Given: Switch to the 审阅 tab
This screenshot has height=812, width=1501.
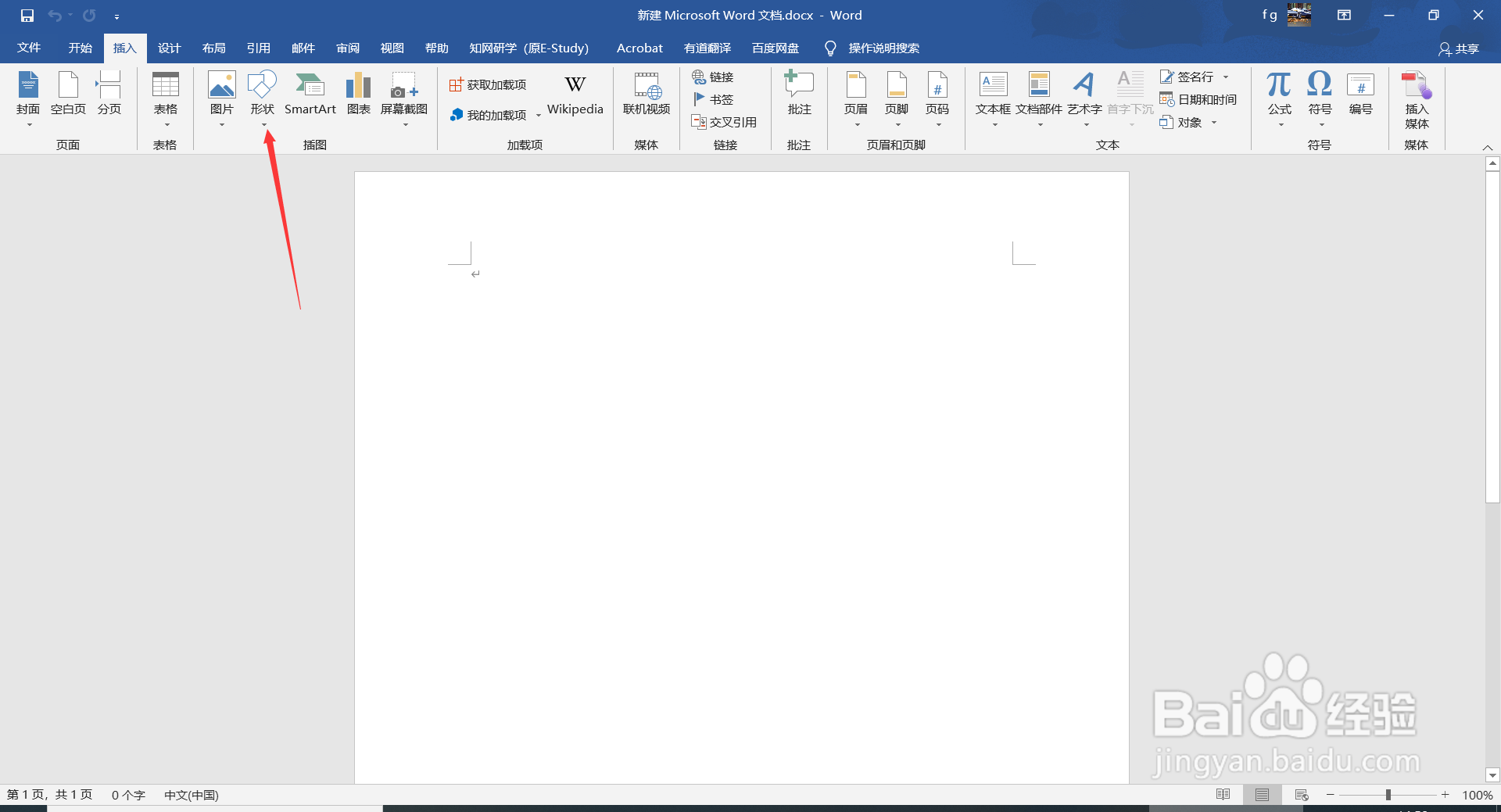Looking at the screenshot, I should [348, 48].
